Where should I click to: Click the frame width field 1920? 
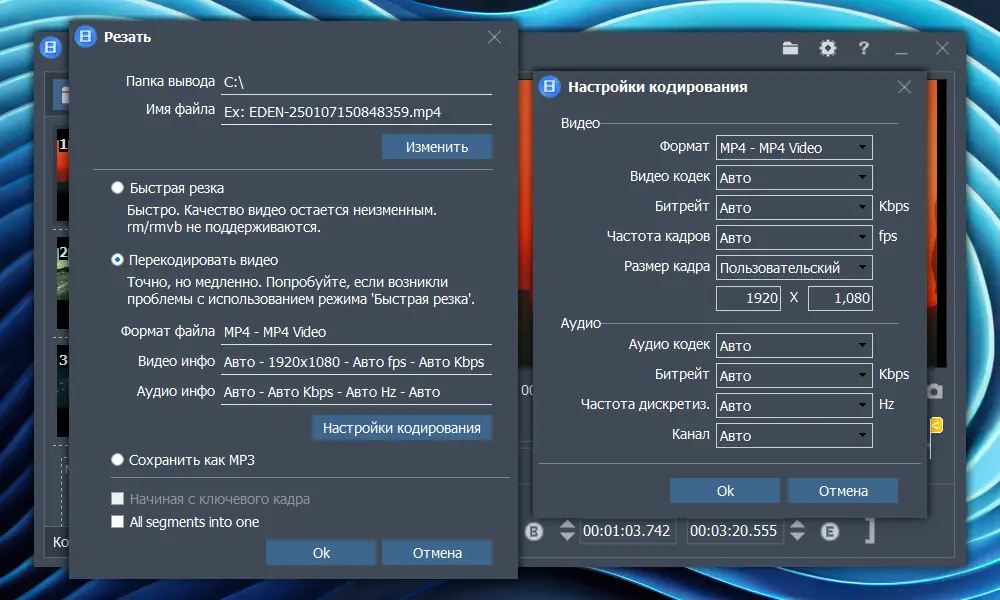pos(748,298)
